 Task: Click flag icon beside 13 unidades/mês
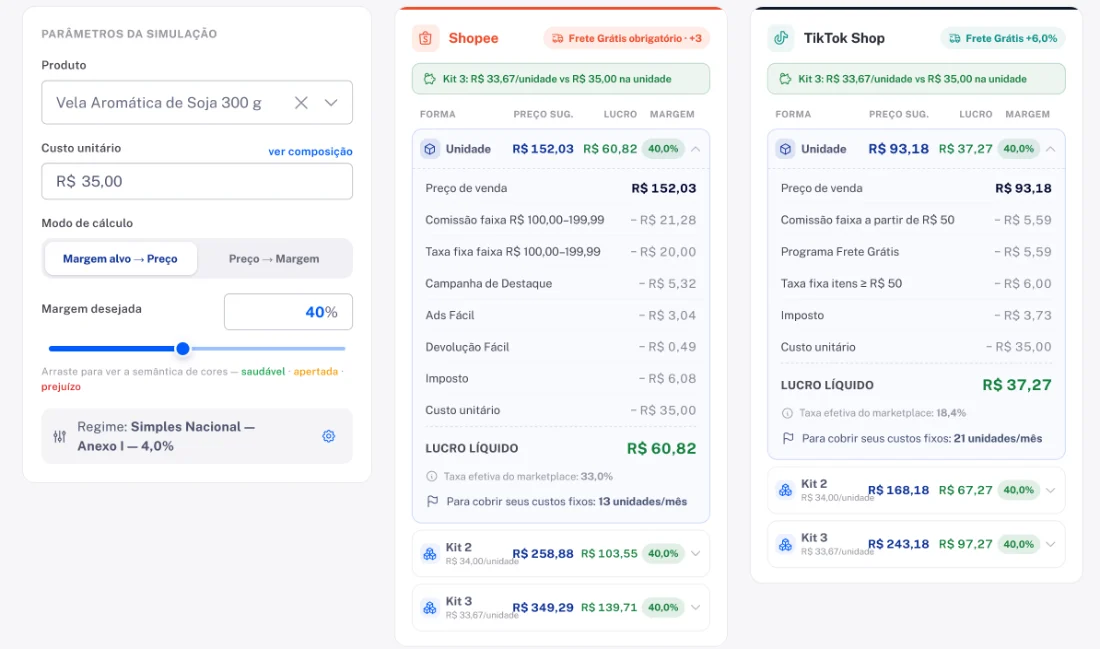[432, 501]
